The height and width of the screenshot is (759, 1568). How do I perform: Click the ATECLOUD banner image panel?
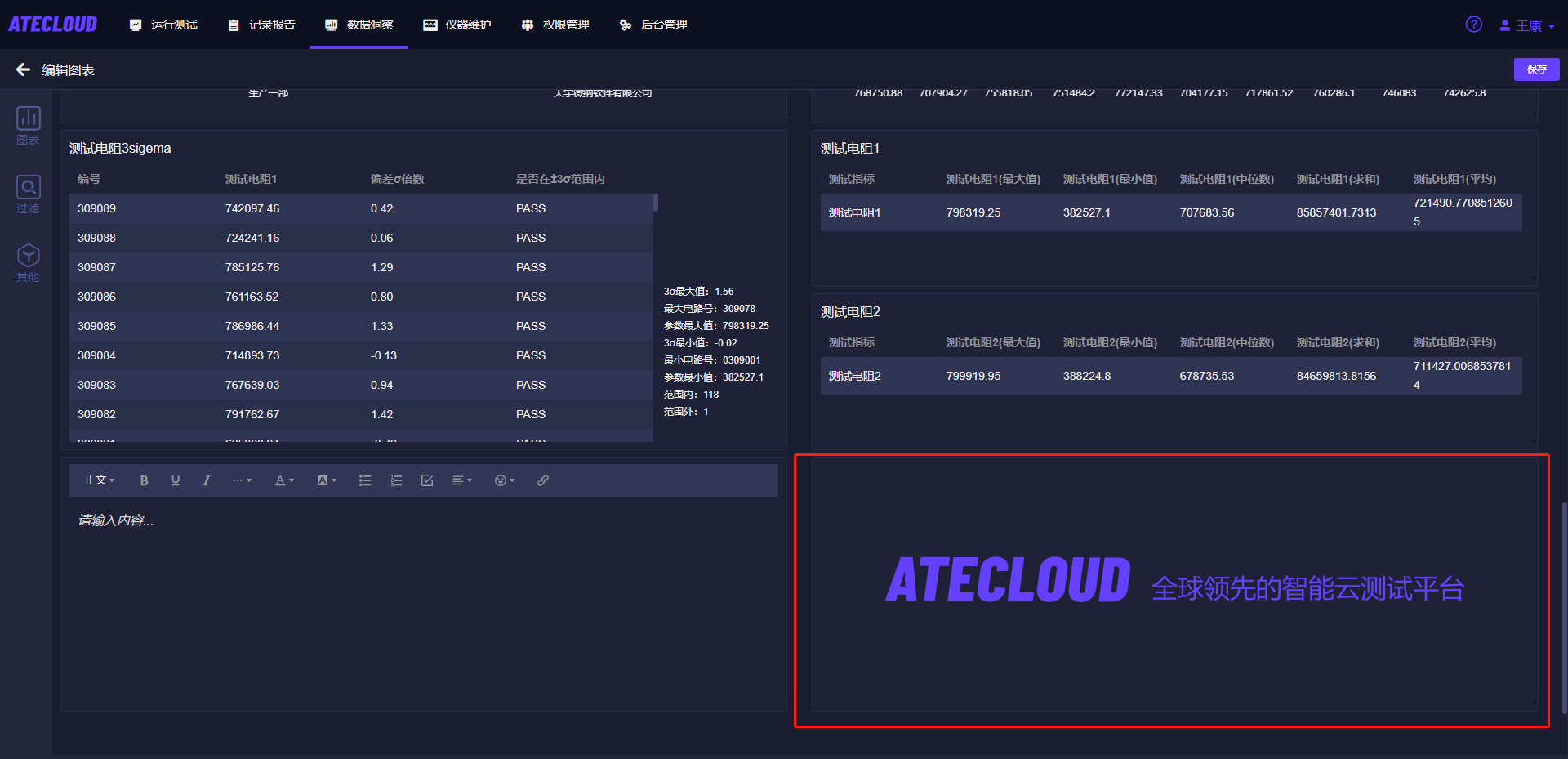(1175, 583)
